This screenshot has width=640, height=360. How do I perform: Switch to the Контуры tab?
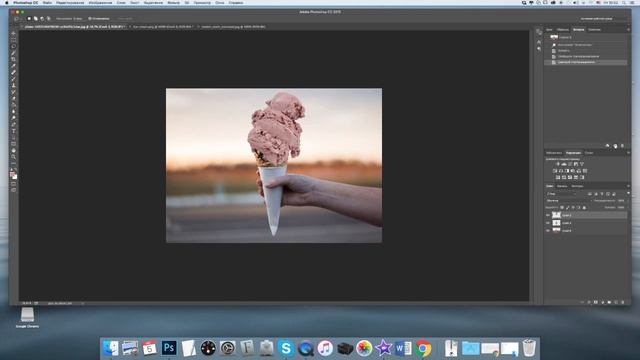click(577, 186)
